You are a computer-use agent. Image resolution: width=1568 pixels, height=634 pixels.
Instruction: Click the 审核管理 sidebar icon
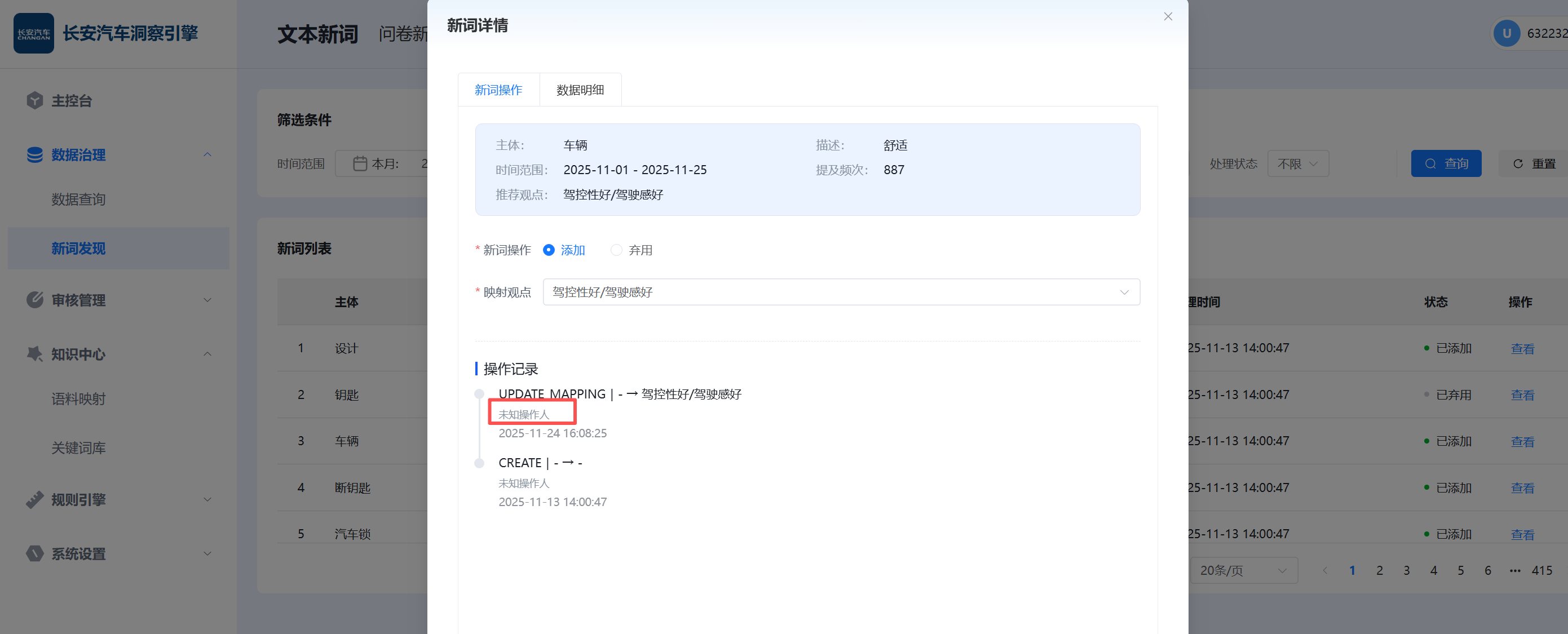pyautogui.click(x=35, y=300)
